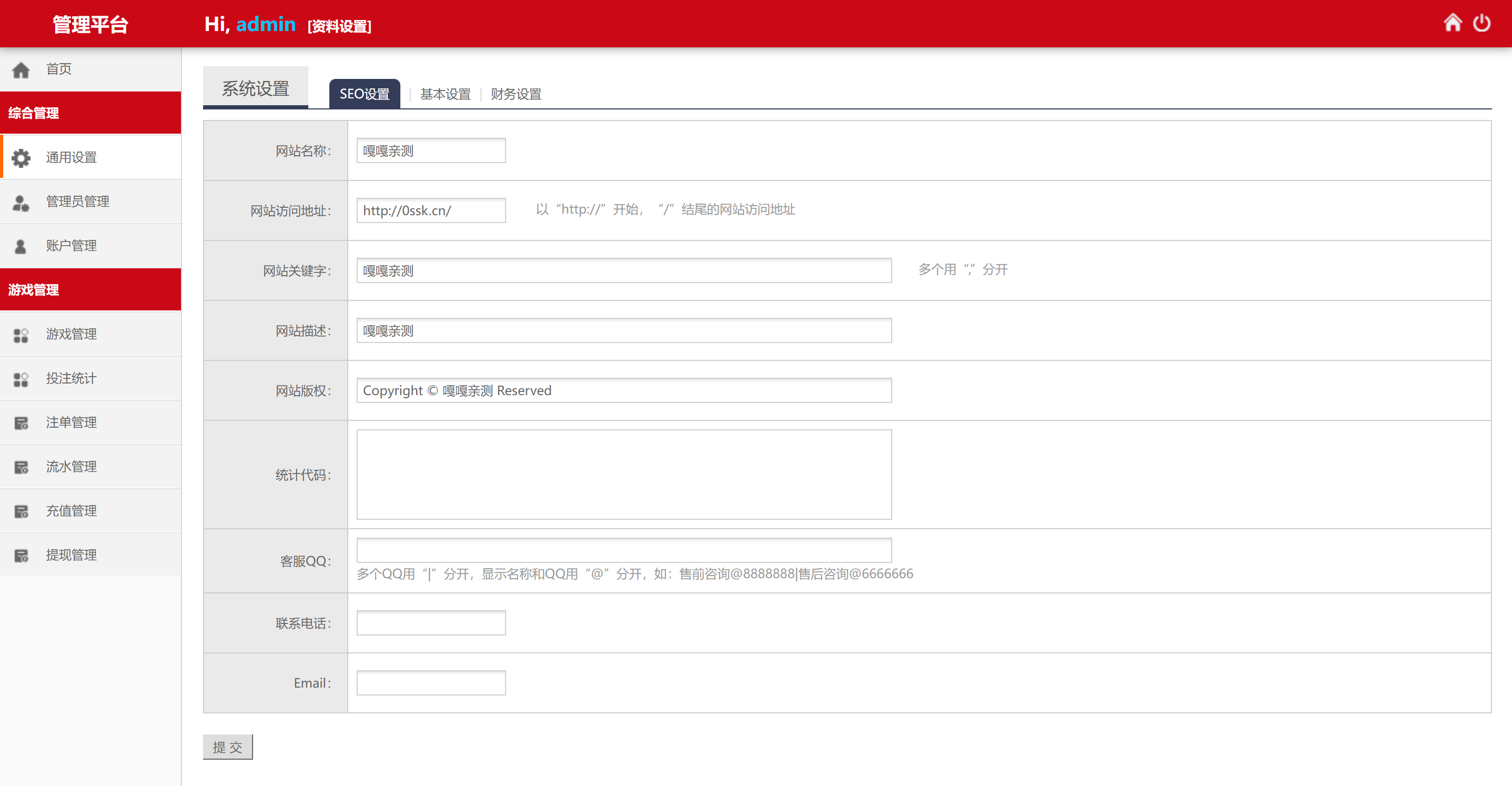Click the gear icon for 通用设置
This screenshot has height=786, width=1512.
tap(21, 158)
